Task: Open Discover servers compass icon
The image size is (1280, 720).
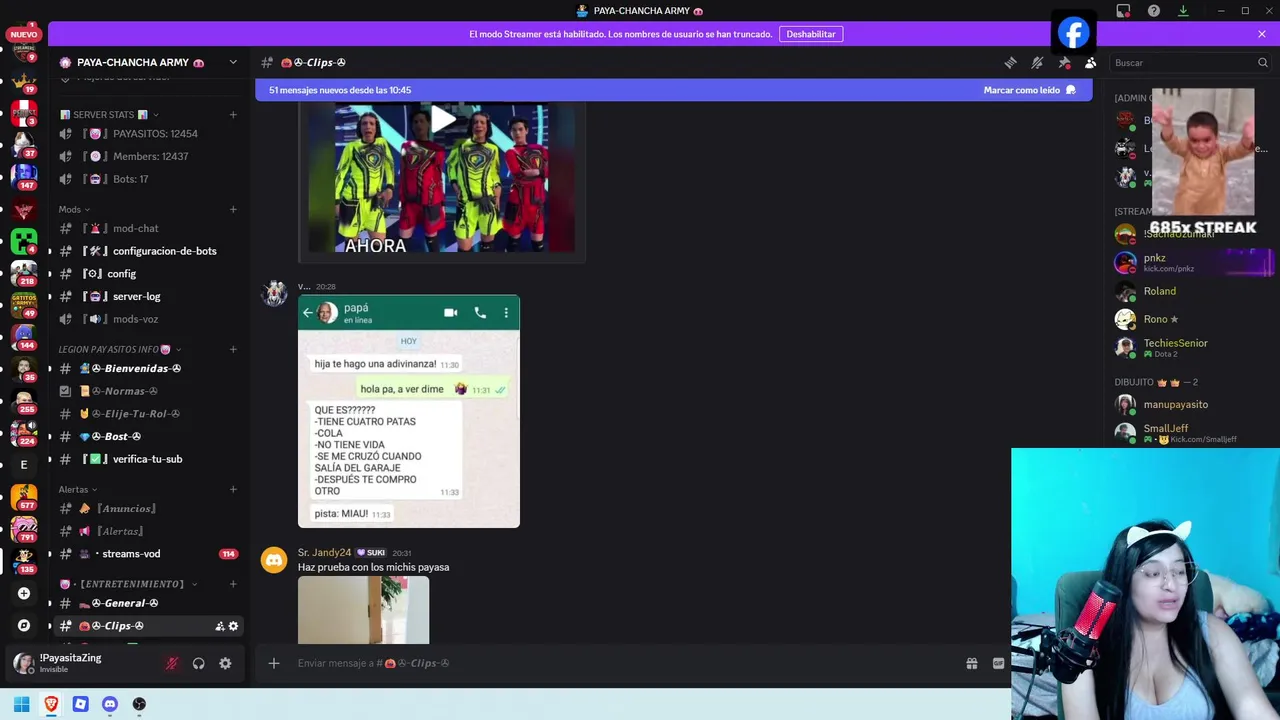Action: 24,625
